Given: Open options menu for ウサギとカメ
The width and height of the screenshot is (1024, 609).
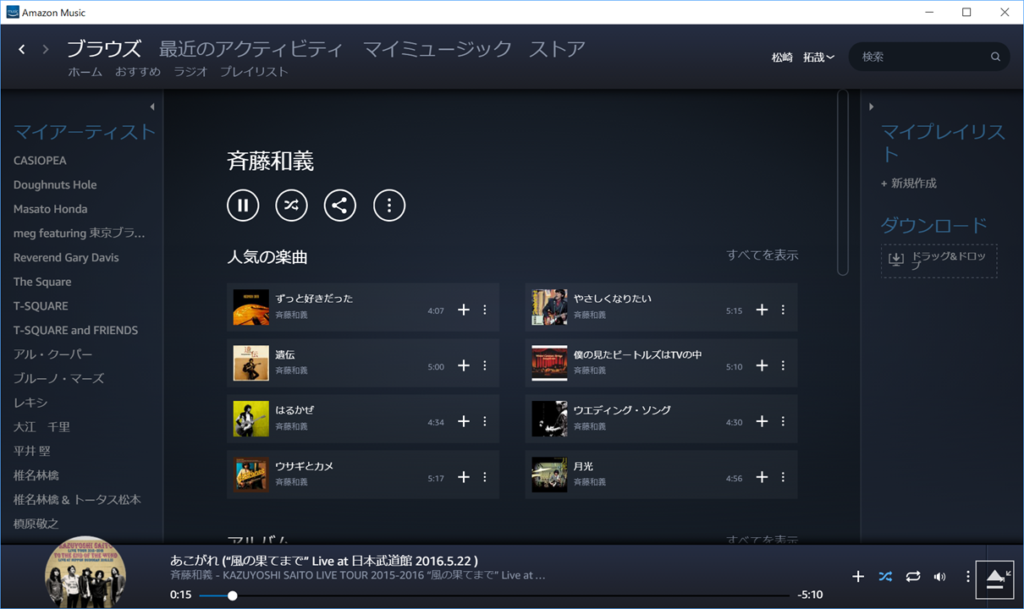Looking at the screenshot, I should click(485, 477).
